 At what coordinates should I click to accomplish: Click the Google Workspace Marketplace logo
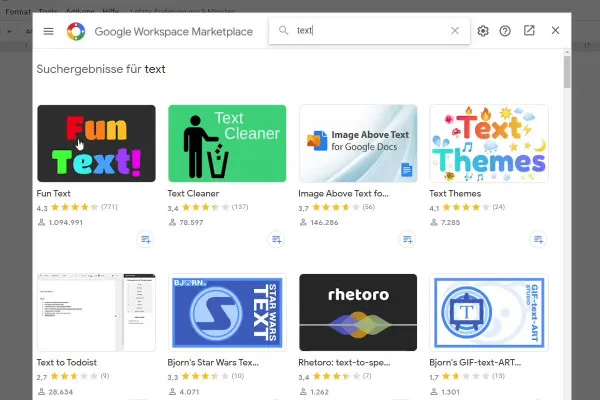(76, 31)
